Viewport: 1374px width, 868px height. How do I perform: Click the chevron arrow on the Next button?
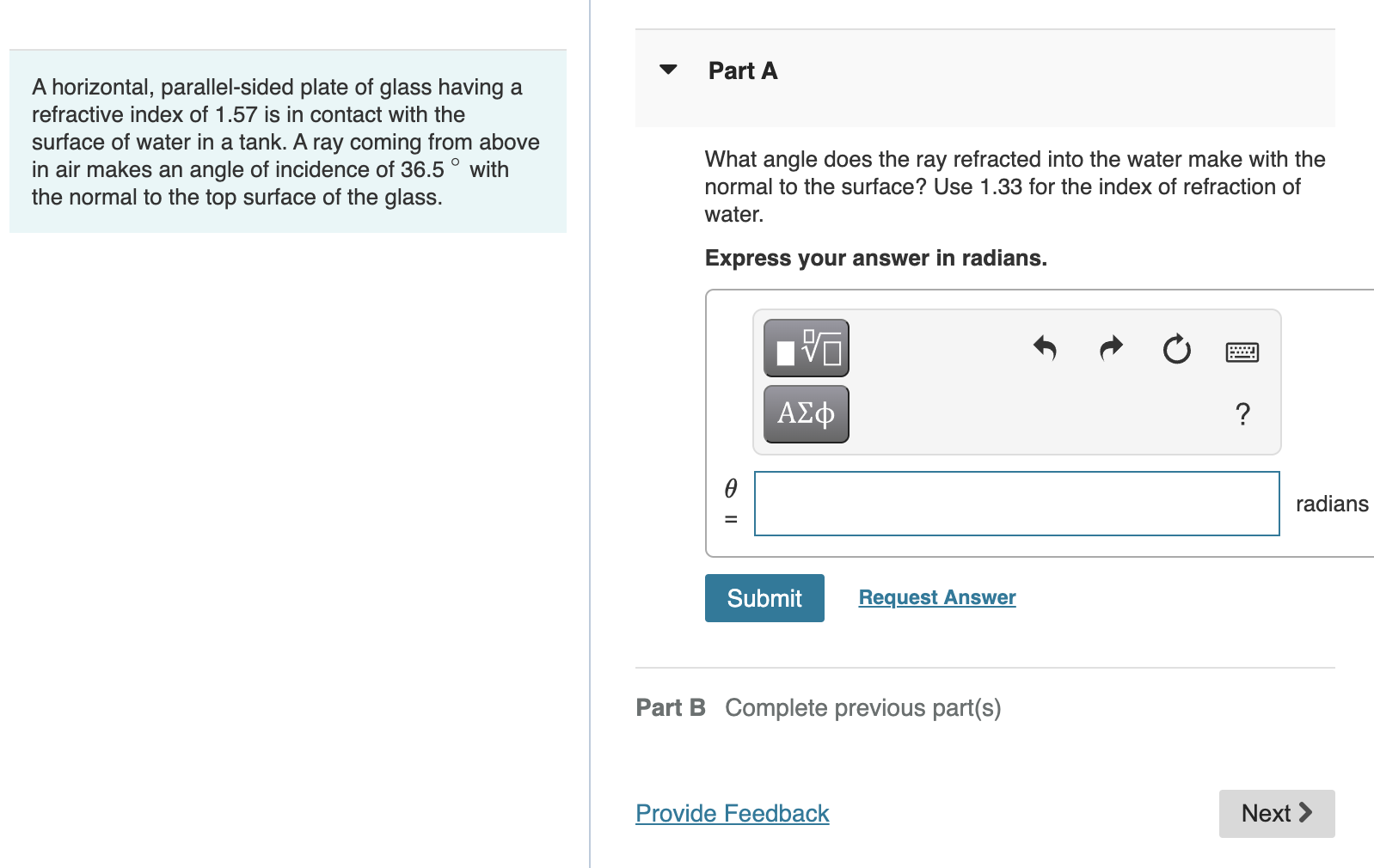point(1305,813)
